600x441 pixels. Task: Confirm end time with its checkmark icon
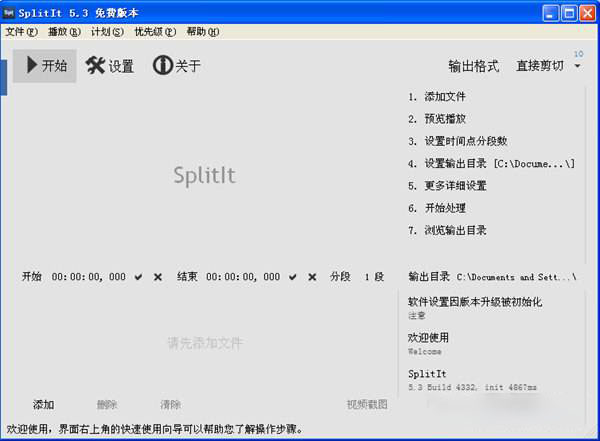(293, 277)
